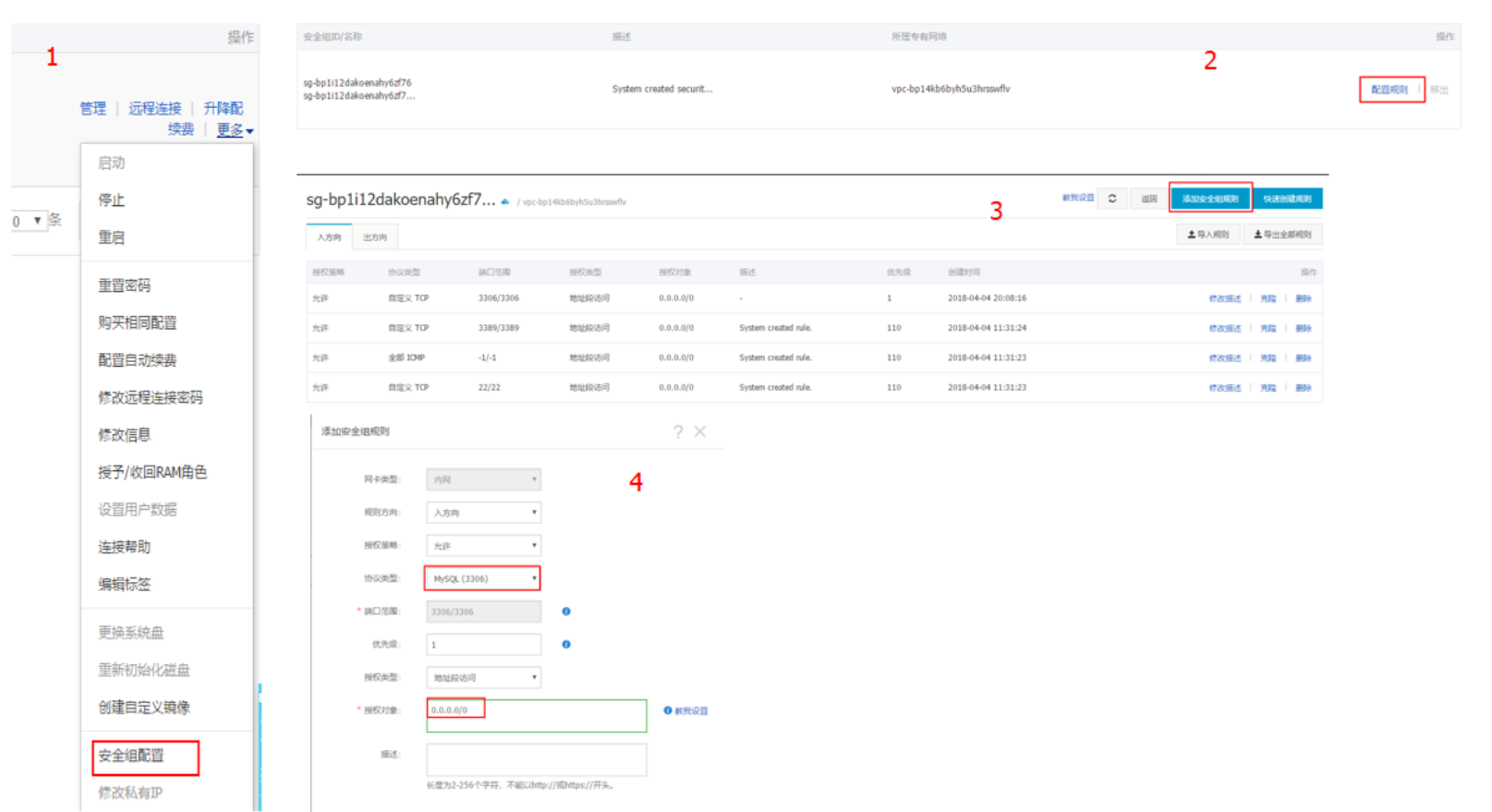
Task: Select 连接帮助 menu entry
Action: click(125, 547)
